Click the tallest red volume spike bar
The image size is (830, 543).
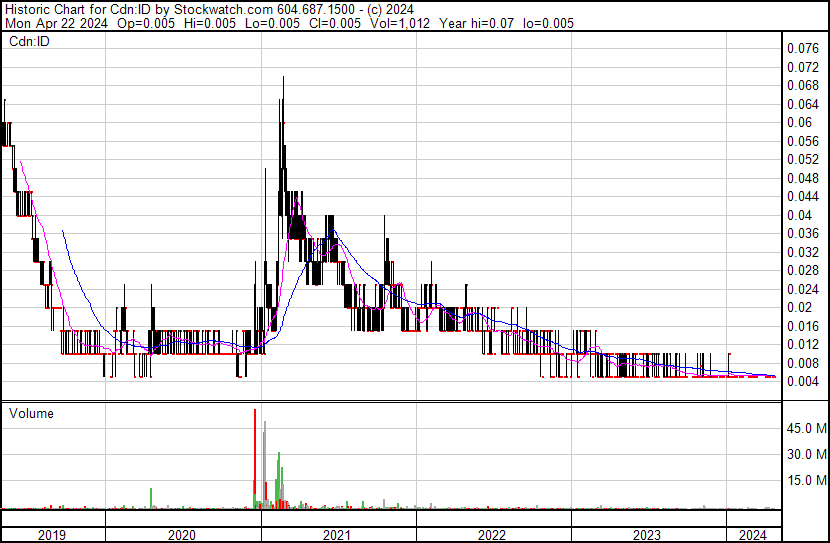coord(255,458)
